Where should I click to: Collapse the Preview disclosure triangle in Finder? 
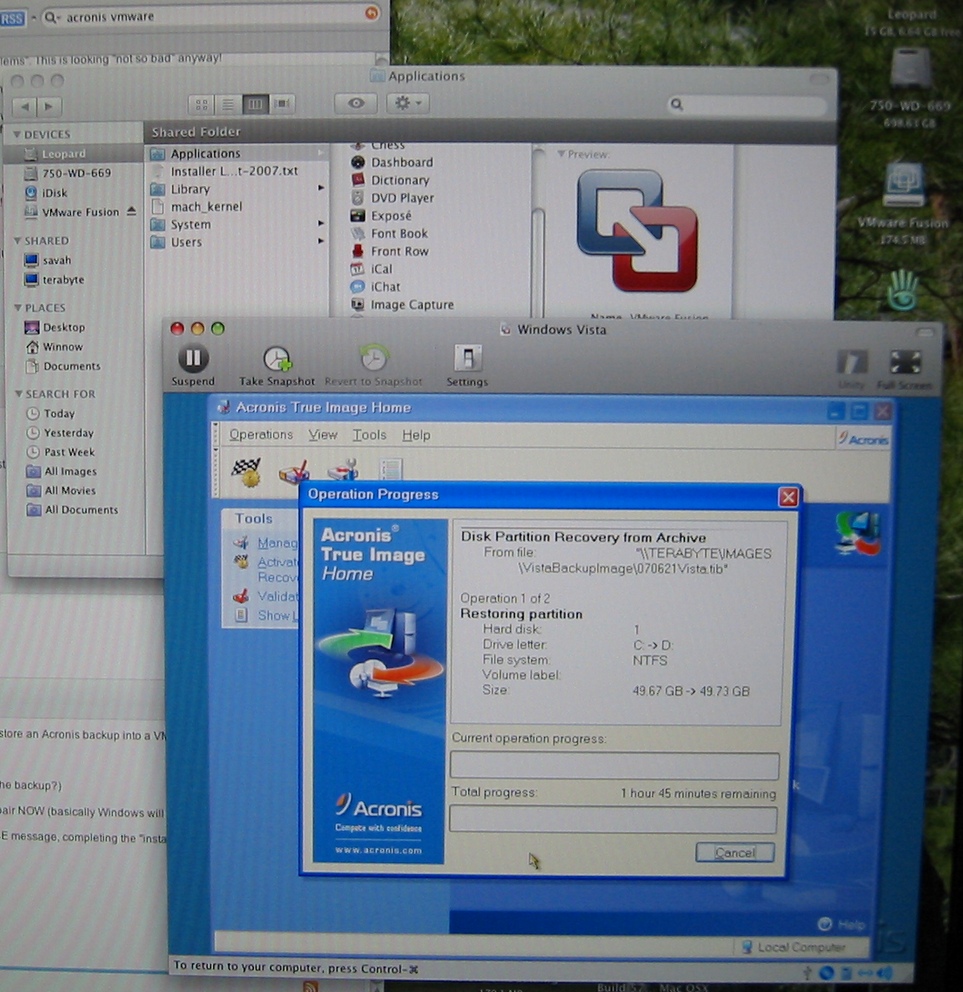click(561, 154)
